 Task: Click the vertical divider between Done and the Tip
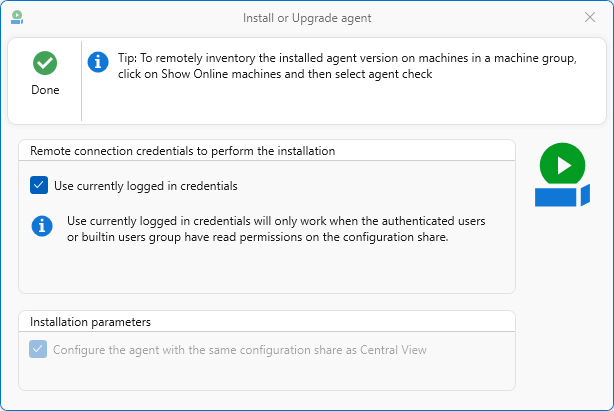point(81,81)
